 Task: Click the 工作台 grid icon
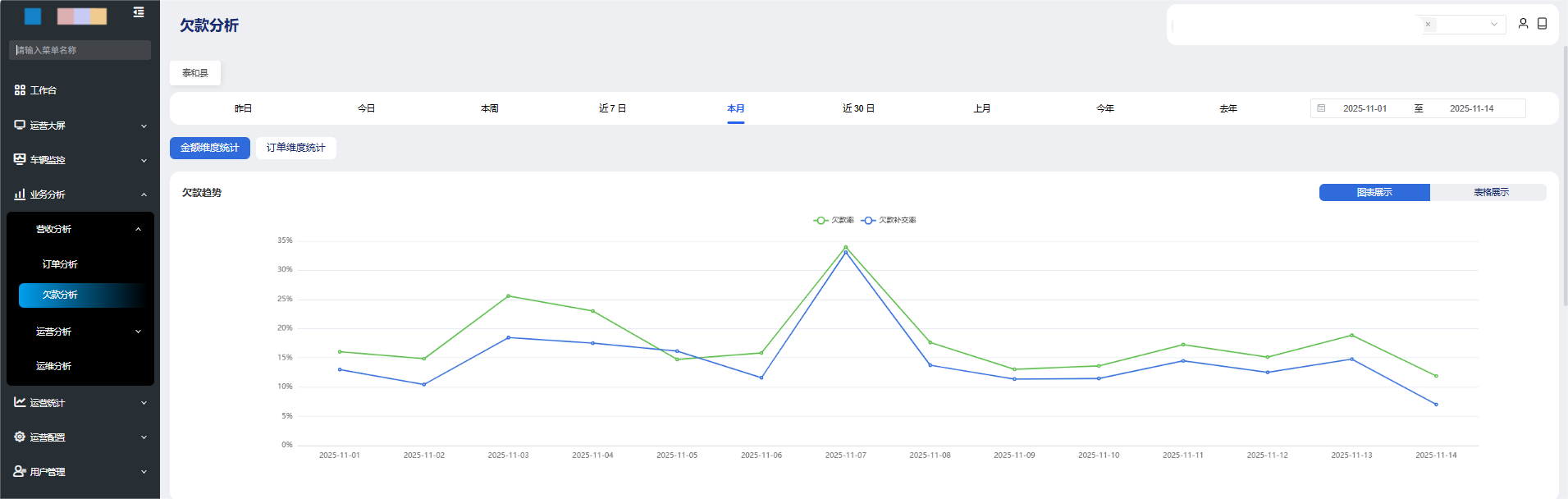coord(20,90)
